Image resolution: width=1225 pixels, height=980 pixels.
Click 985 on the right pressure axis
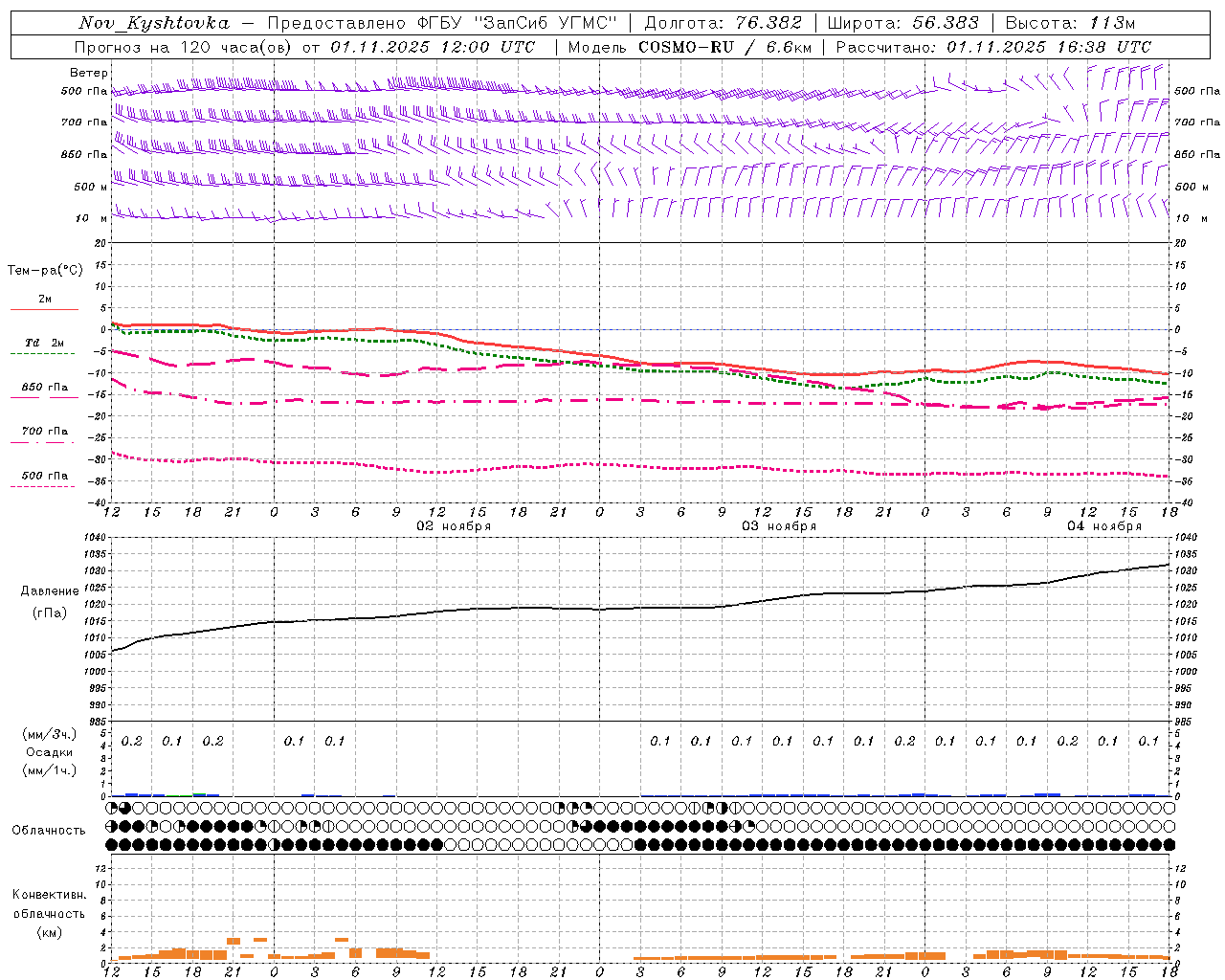click(x=1185, y=723)
